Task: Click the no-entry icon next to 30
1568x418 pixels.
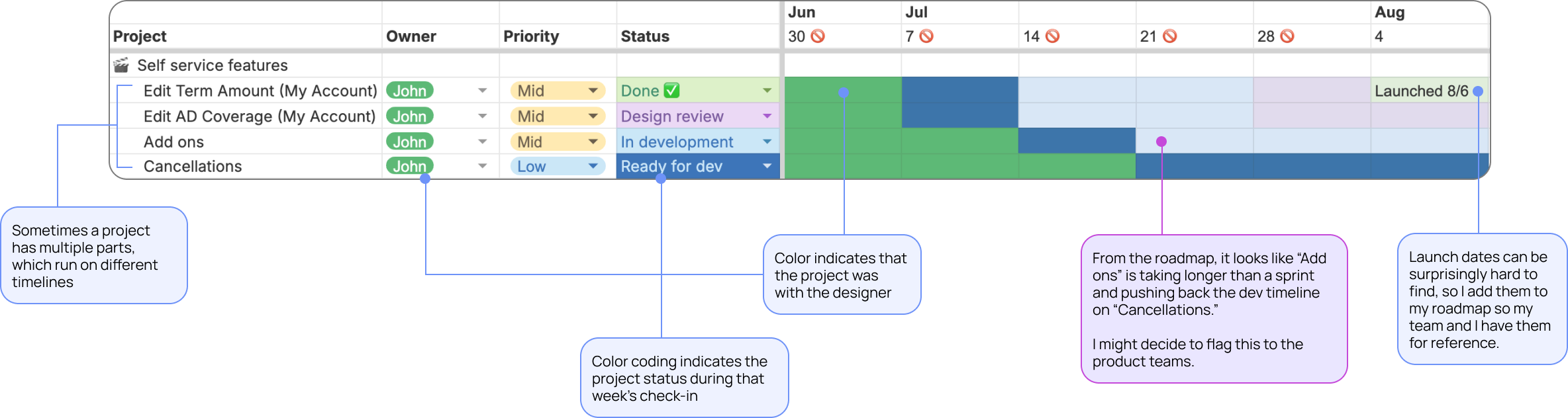Action: coord(818,36)
